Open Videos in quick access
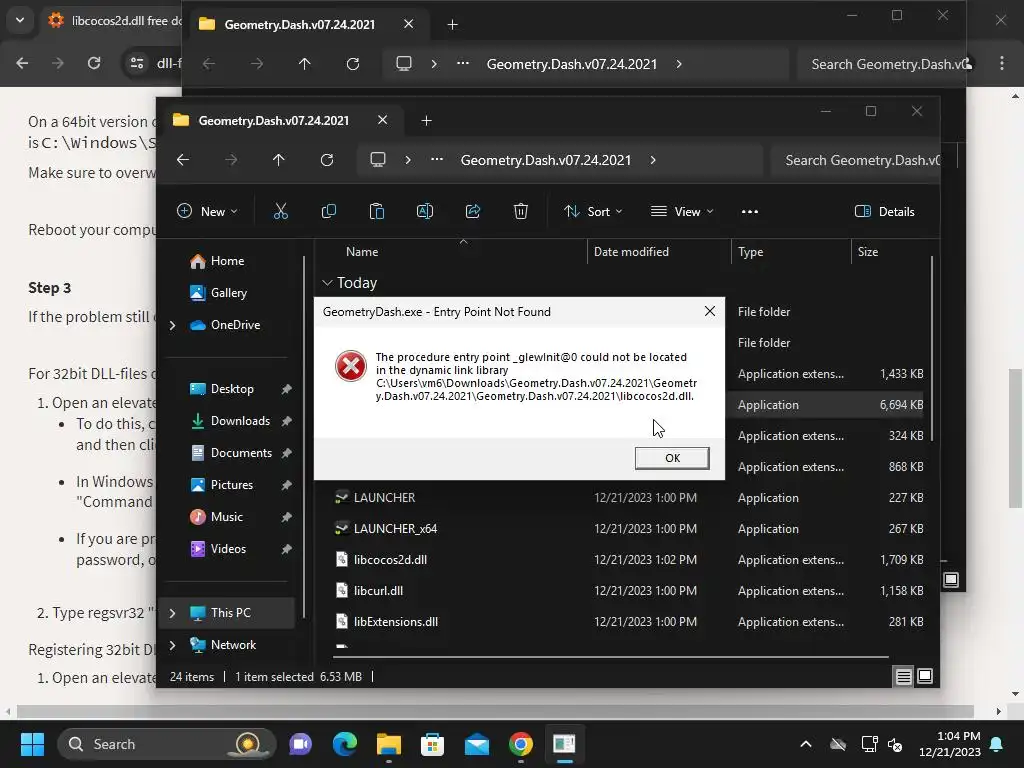 (x=228, y=549)
